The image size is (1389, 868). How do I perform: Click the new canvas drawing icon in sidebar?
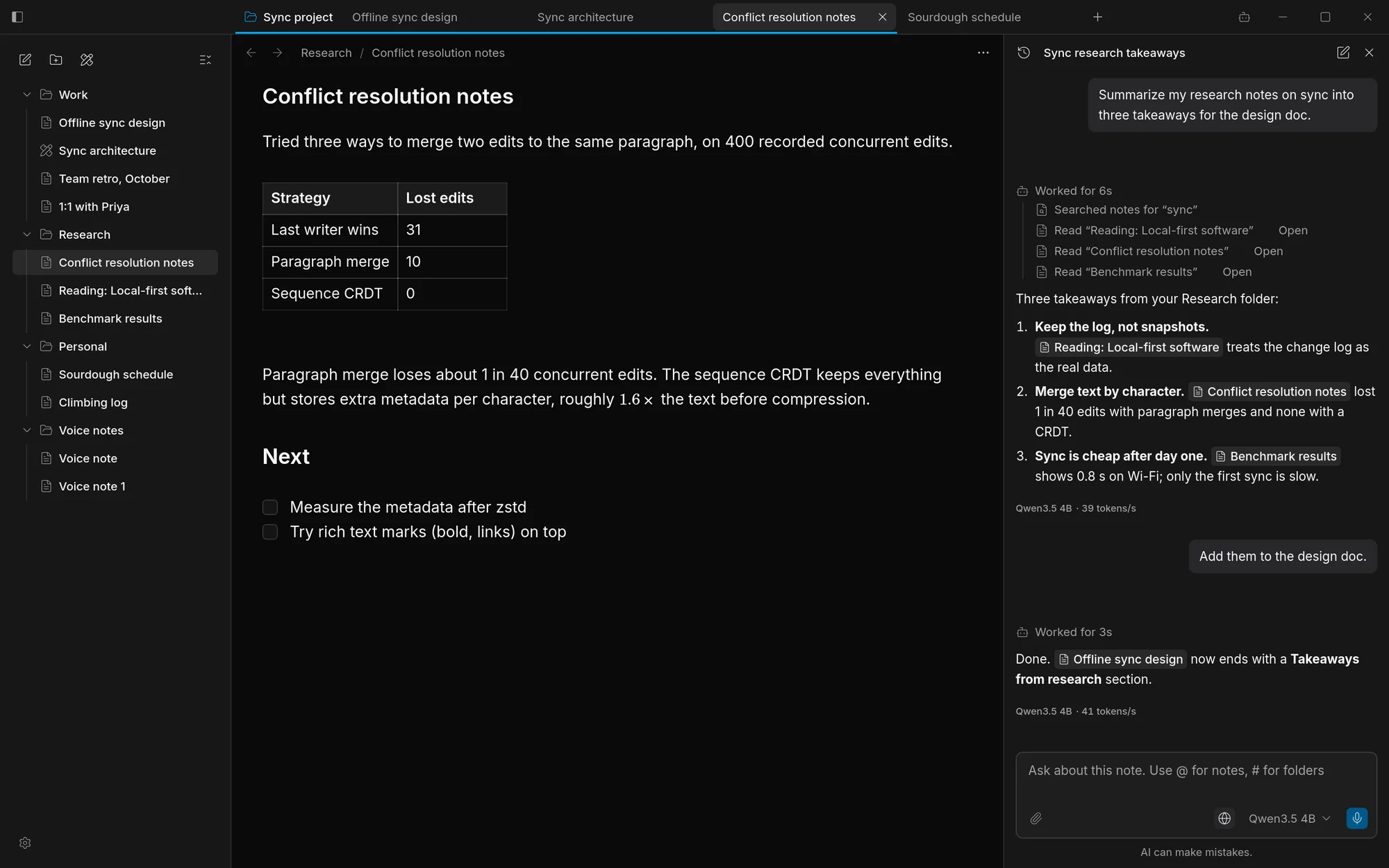click(x=87, y=60)
